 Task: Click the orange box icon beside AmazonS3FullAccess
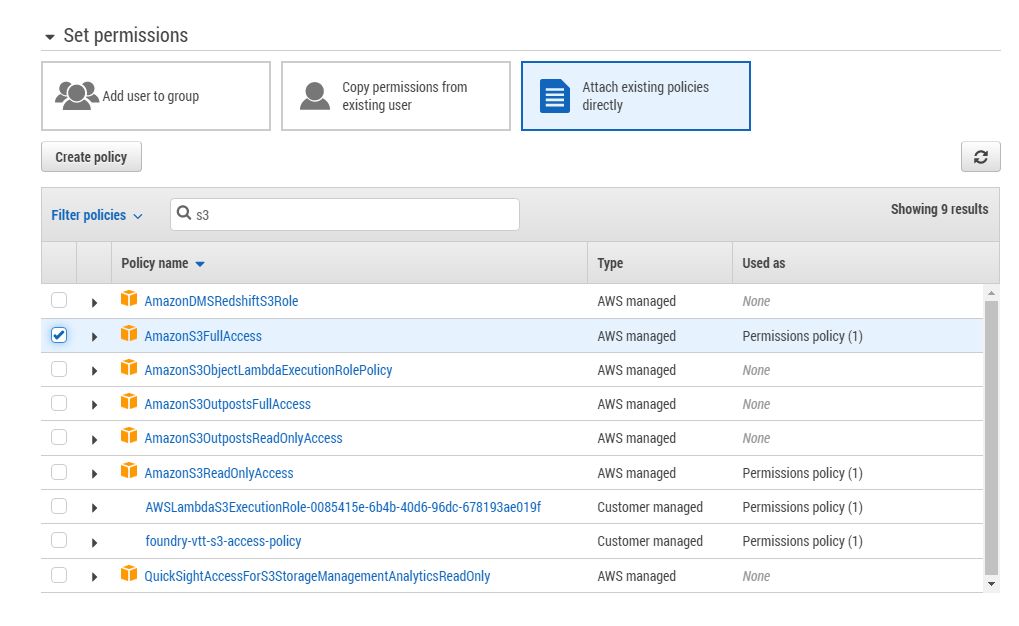[x=128, y=335]
